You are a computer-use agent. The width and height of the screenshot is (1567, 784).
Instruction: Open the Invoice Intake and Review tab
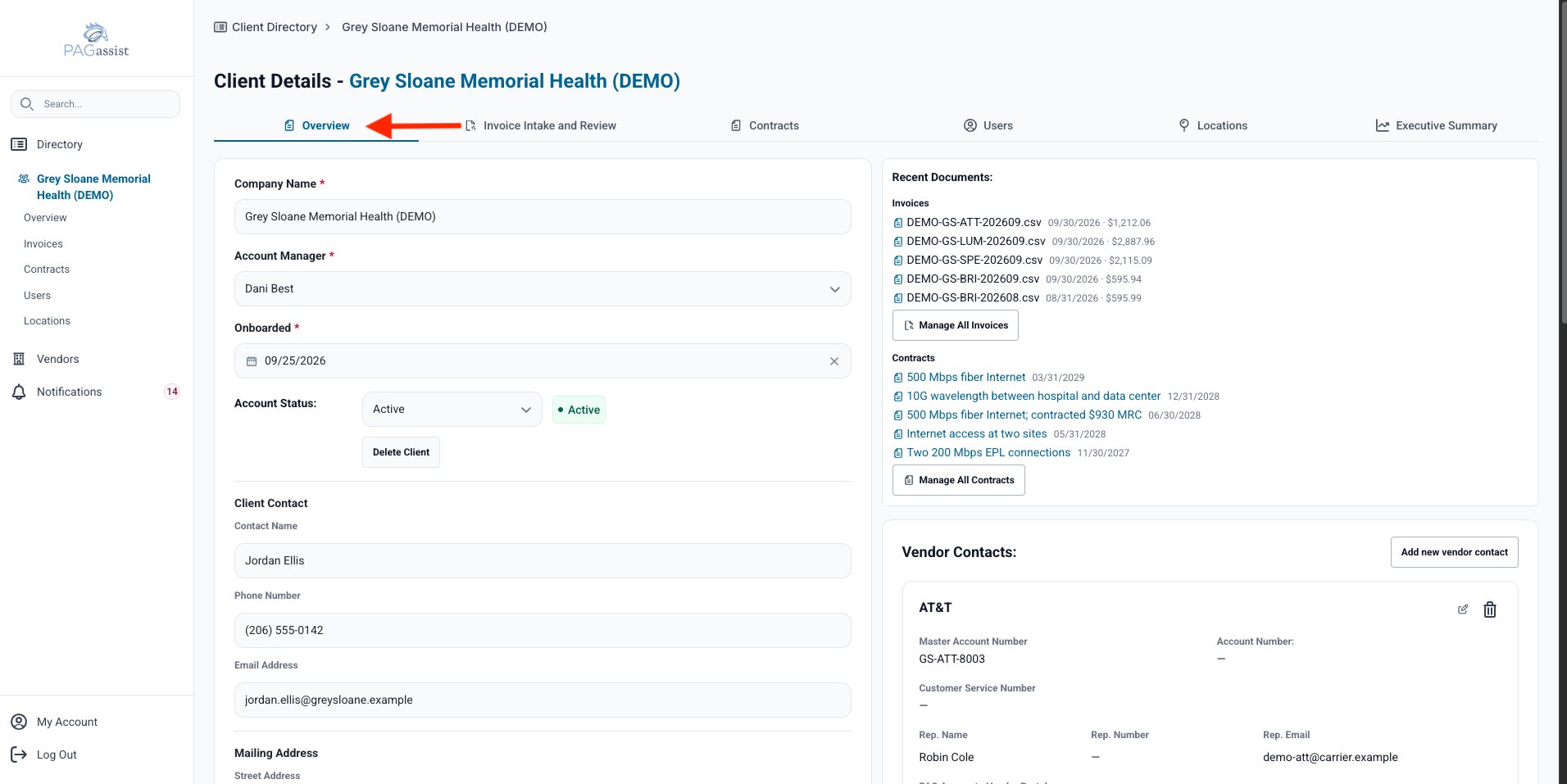pyautogui.click(x=541, y=125)
